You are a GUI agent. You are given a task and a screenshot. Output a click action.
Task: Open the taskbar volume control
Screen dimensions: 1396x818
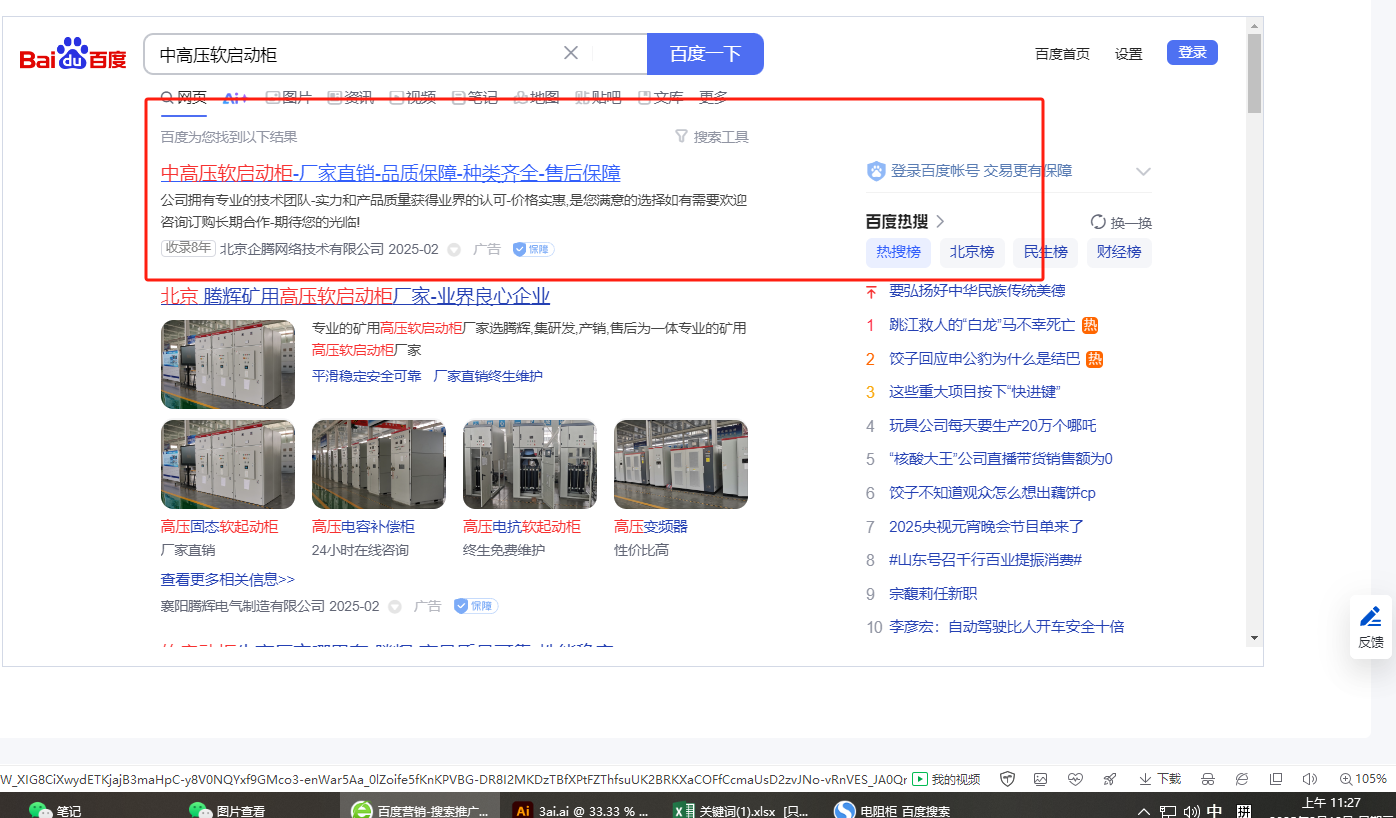click(1191, 810)
